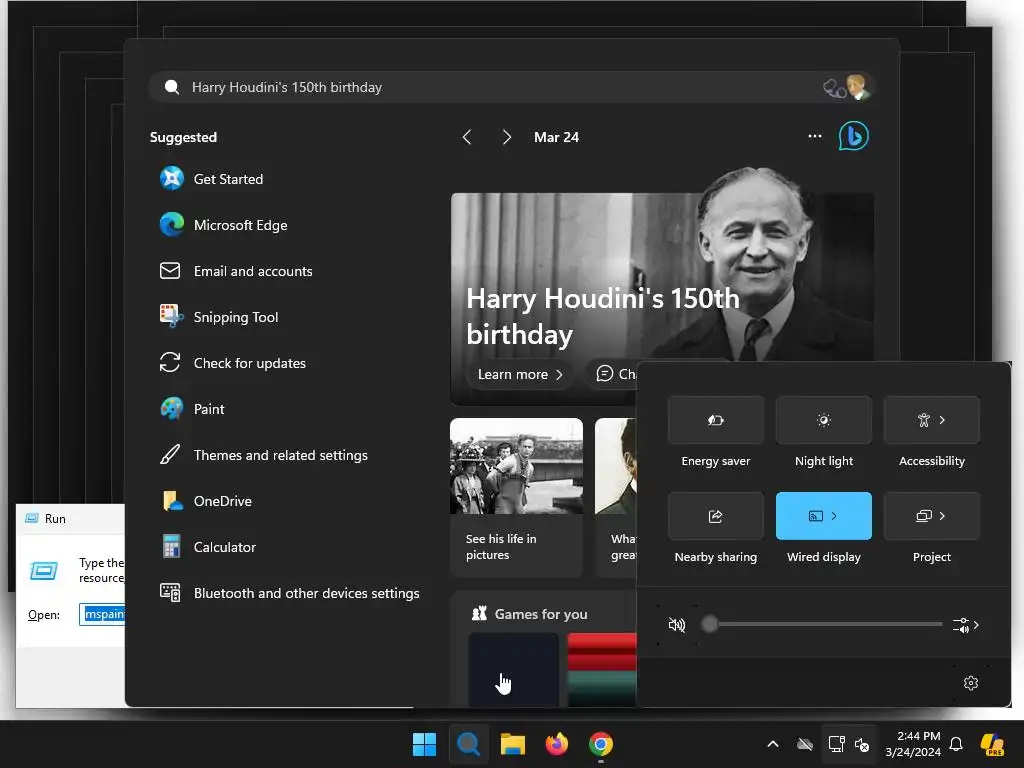Image resolution: width=1024 pixels, height=768 pixels.
Task: Open Email and accounts settings
Action: [236, 271]
